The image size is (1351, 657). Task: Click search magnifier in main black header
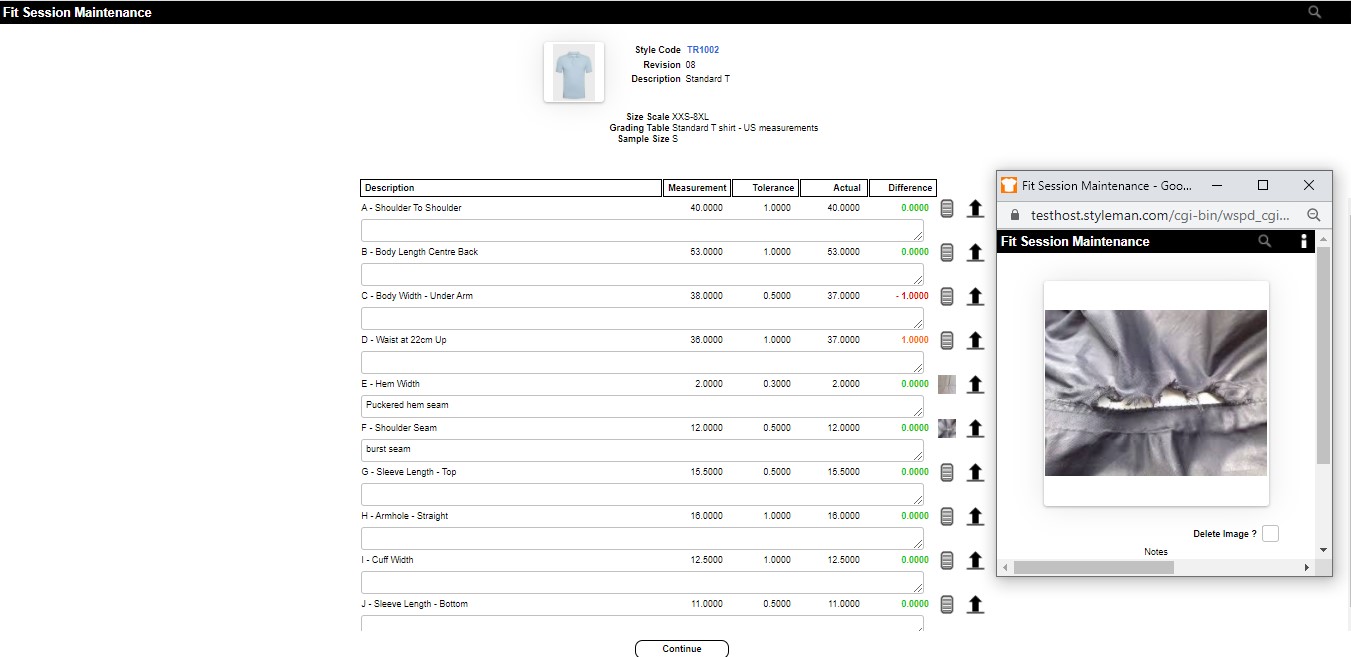click(1315, 12)
